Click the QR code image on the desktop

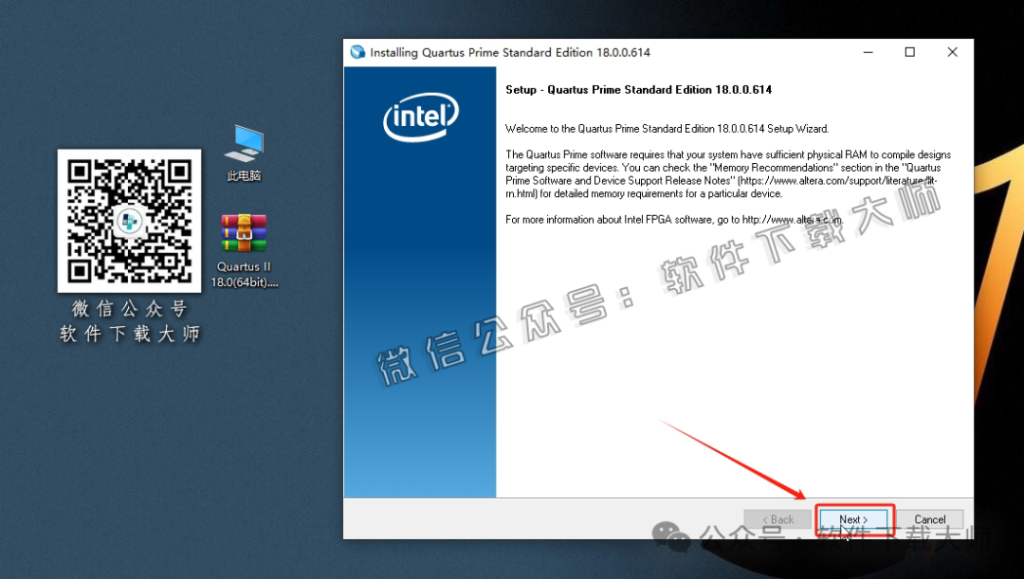pos(129,219)
